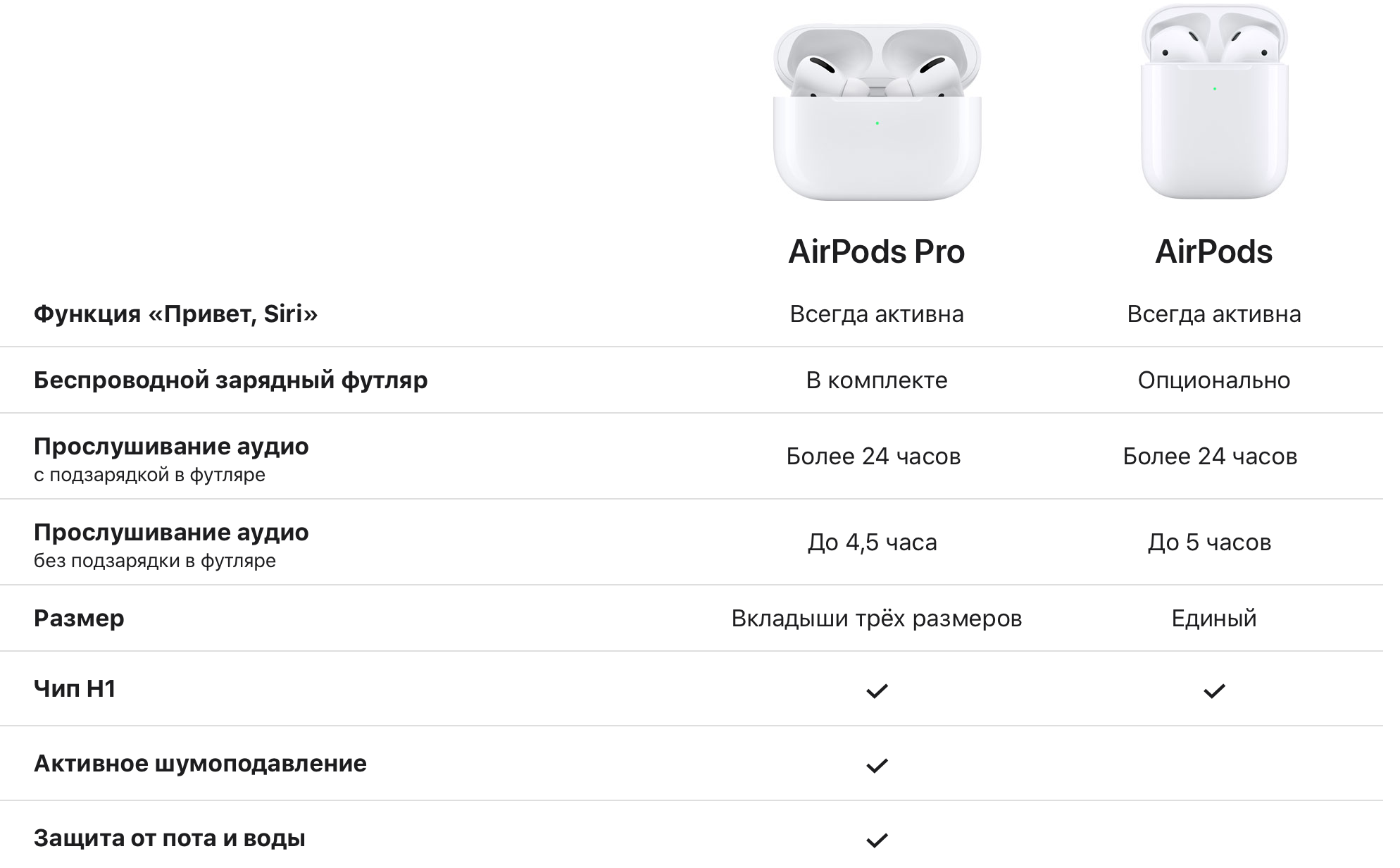Click the H1 chip checkmark for AirPods Pro
The image size is (1400, 868).
[x=877, y=691]
